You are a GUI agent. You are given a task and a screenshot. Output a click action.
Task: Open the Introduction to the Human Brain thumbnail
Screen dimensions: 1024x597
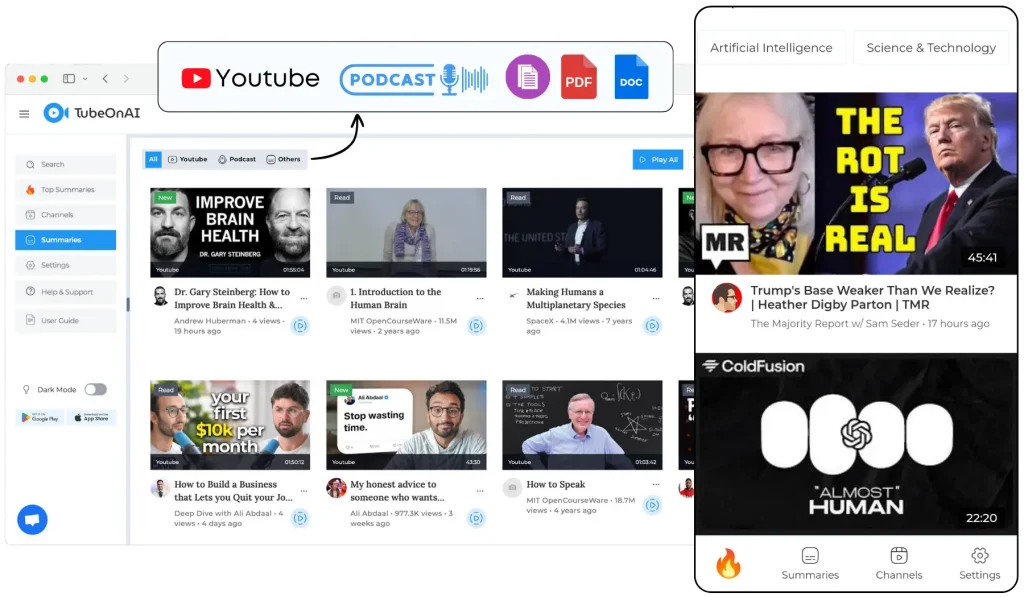406,233
